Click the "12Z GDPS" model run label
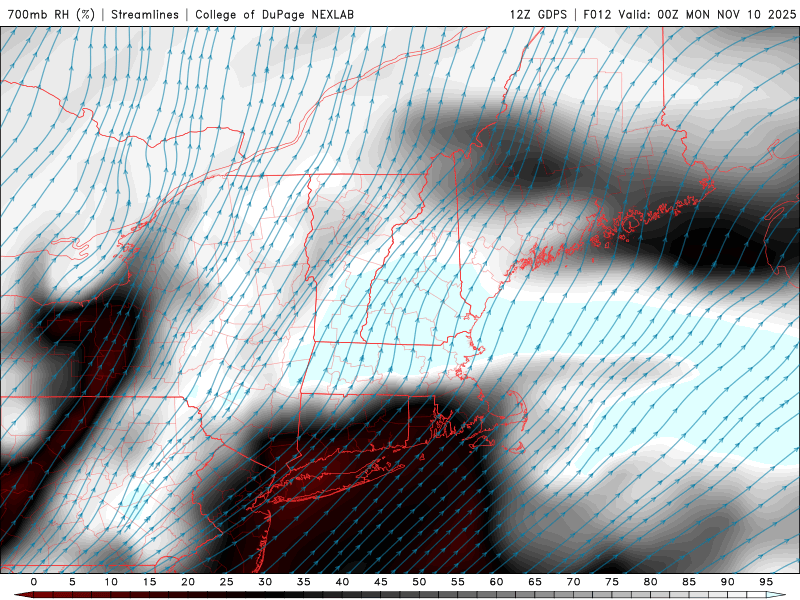Screen dimensions: 800x600 click(x=538, y=14)
